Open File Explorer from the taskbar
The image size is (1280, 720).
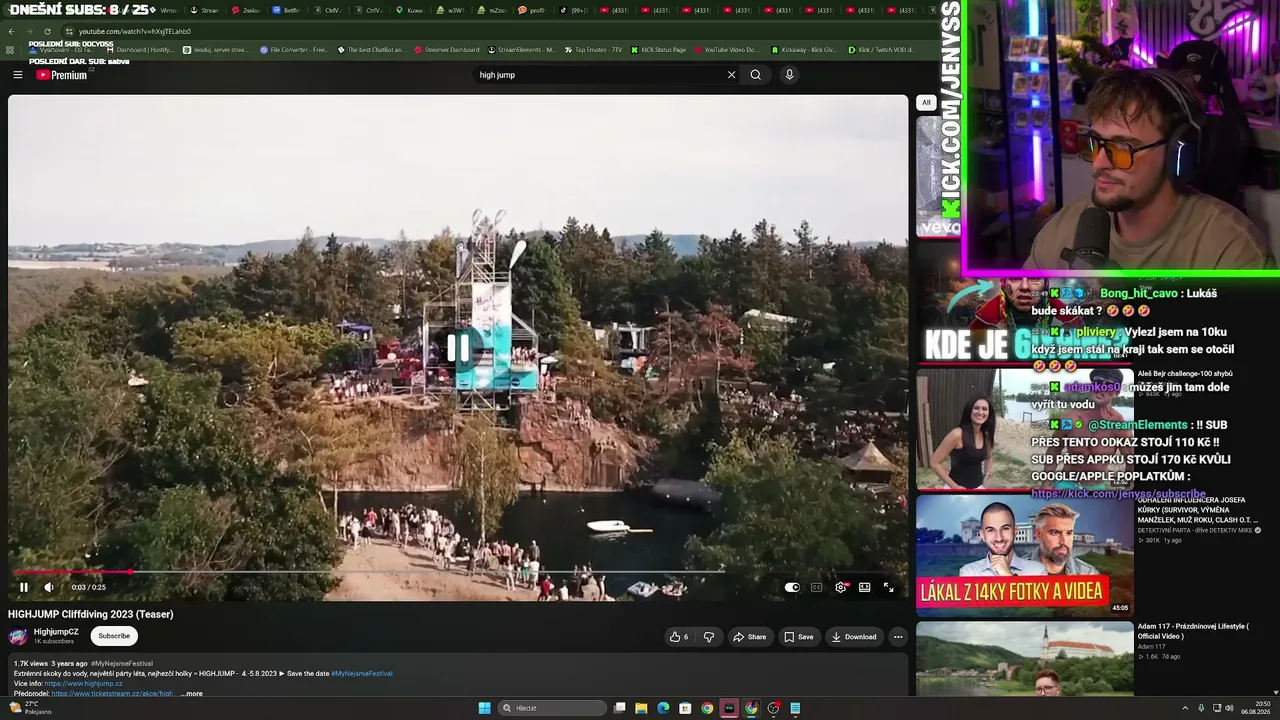(641, 708)
